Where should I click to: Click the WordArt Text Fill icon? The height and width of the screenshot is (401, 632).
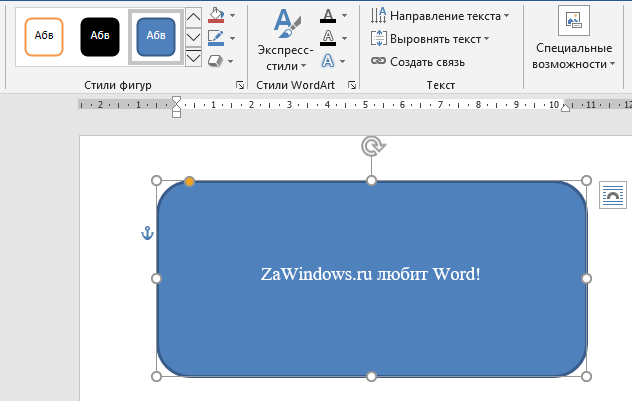pos(328,15)
